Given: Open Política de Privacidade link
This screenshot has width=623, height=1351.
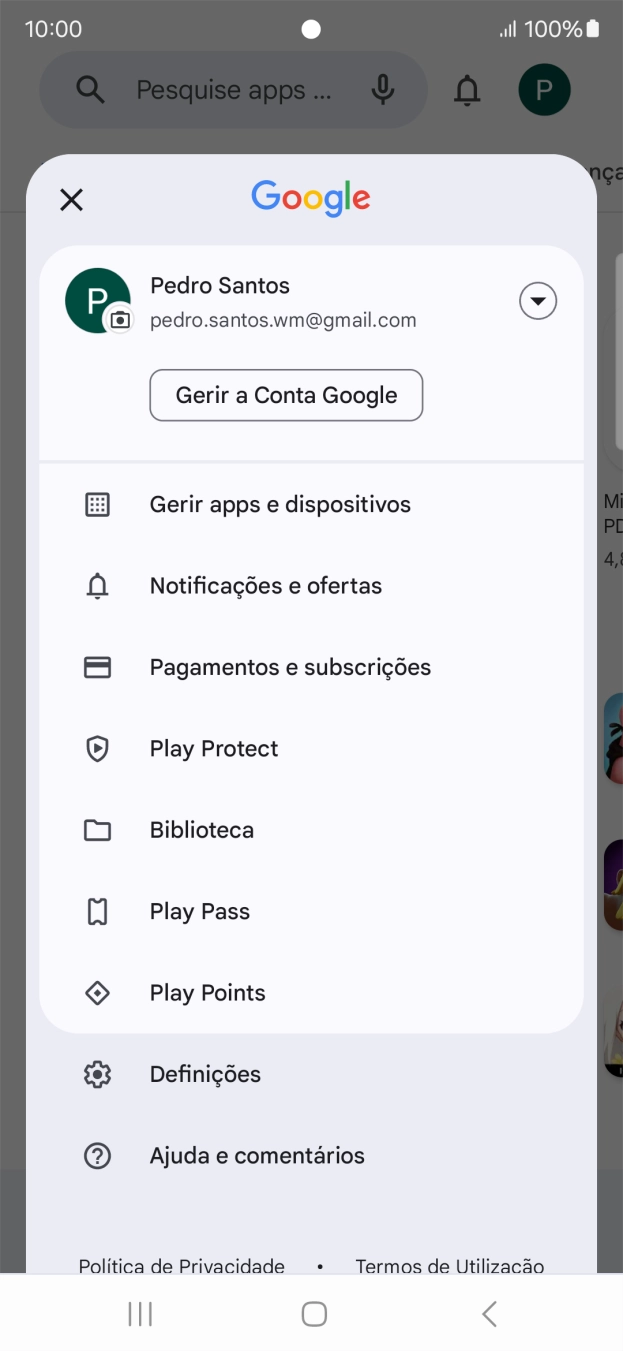Looking at the screenshot, I should pos(180,1265).
